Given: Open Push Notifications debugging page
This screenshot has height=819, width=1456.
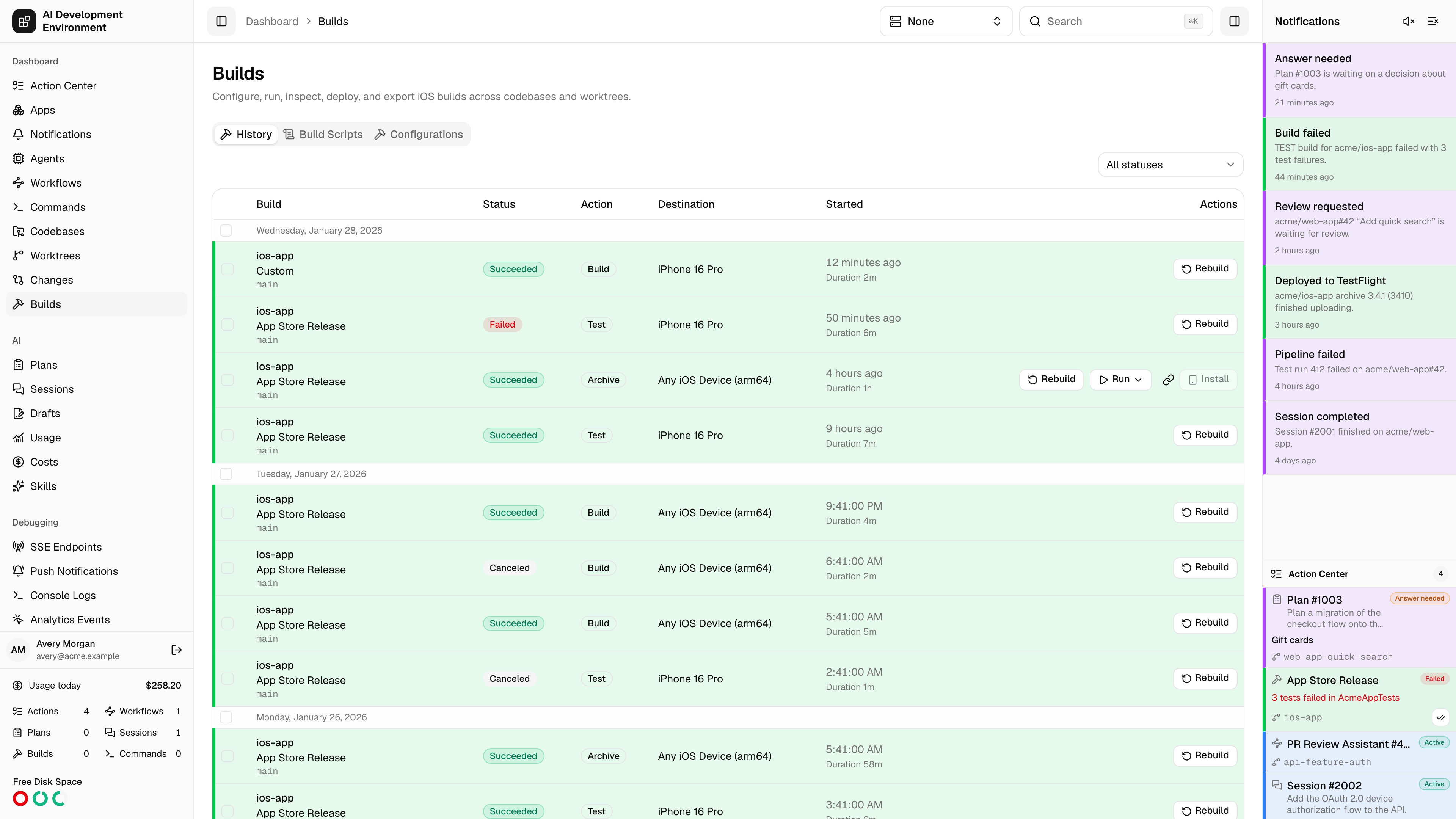Looking at the screenshot, I should (x=97, y=571).
